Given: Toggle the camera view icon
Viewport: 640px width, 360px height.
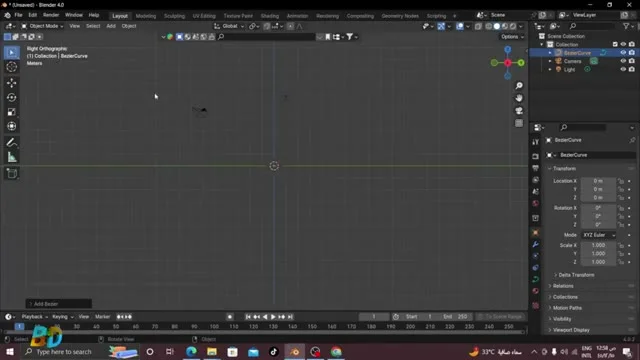Looking at the screenshot, I should (x=519, y=111).
